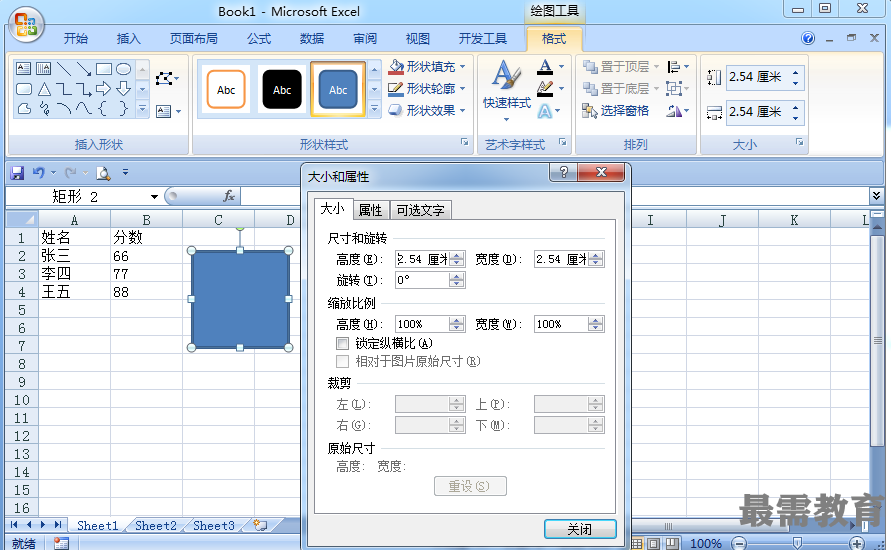Click the text outline pen icon

pos(545,88)
